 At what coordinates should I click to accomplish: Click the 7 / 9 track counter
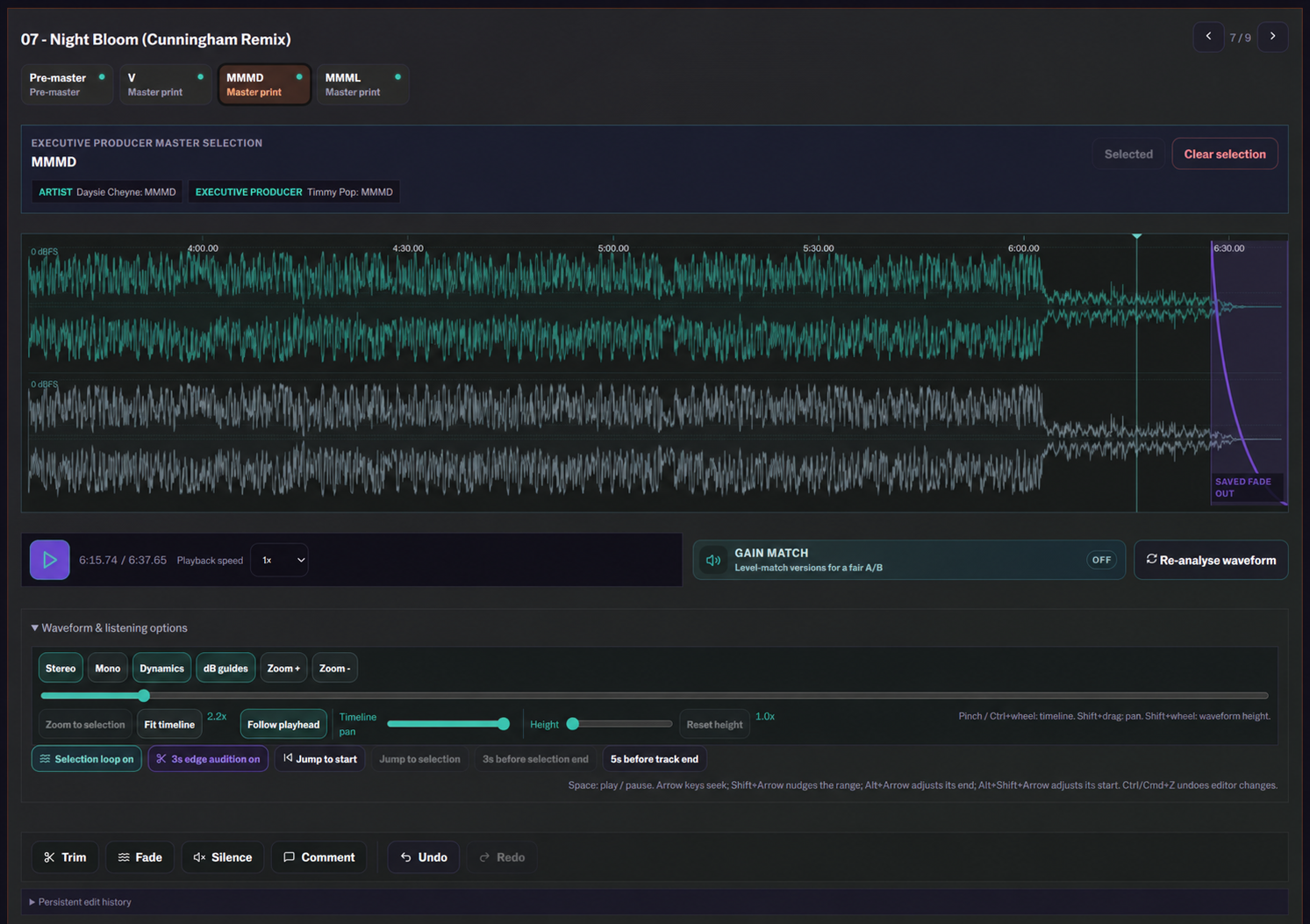click(x=1241, y=38)
